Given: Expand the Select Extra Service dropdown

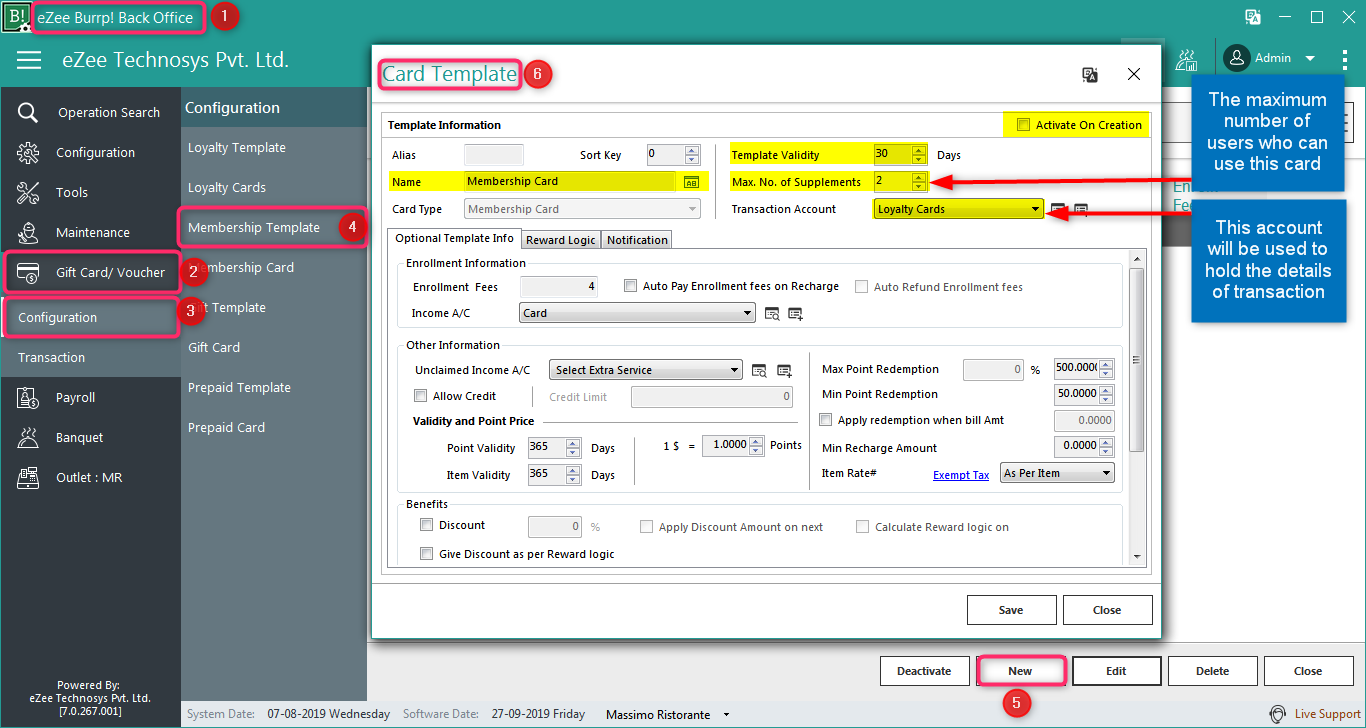Looking at the screenshot, I should [x=646, y=370].
